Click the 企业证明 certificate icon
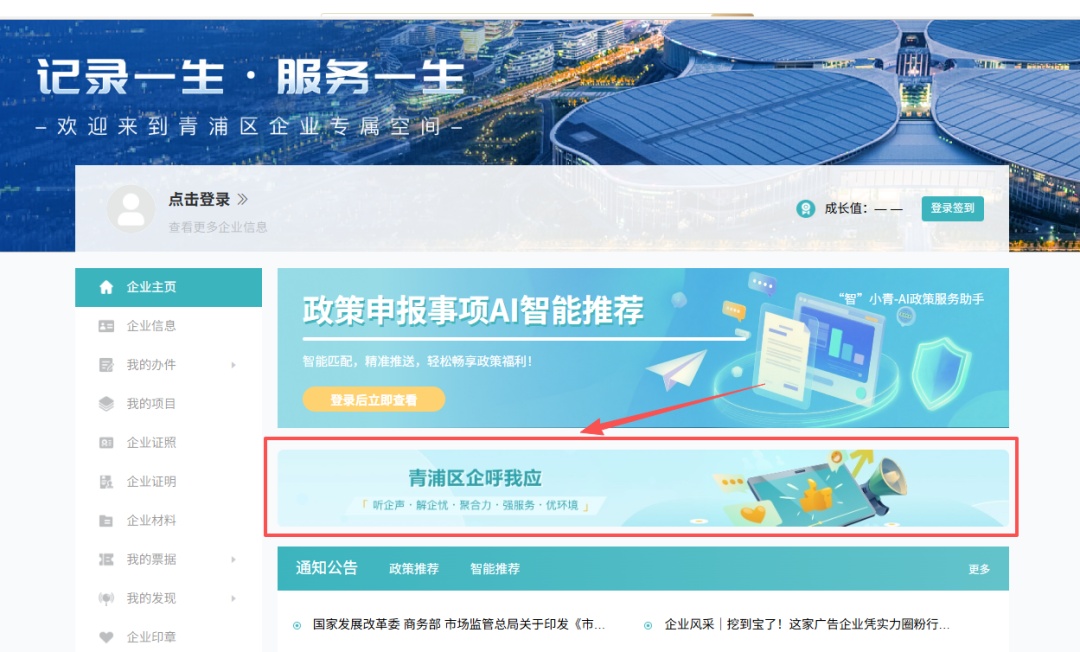 [x=106, y=482]
